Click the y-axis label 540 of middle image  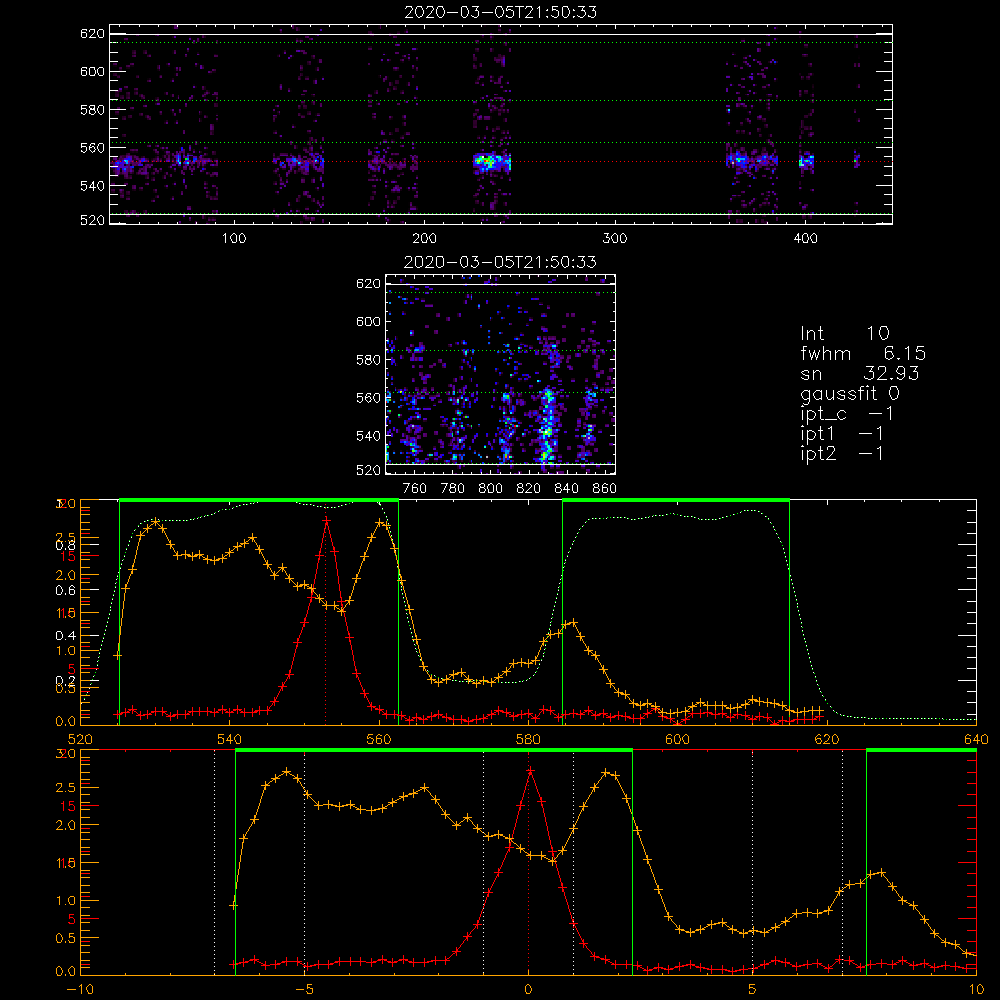[x=369, y=436]
